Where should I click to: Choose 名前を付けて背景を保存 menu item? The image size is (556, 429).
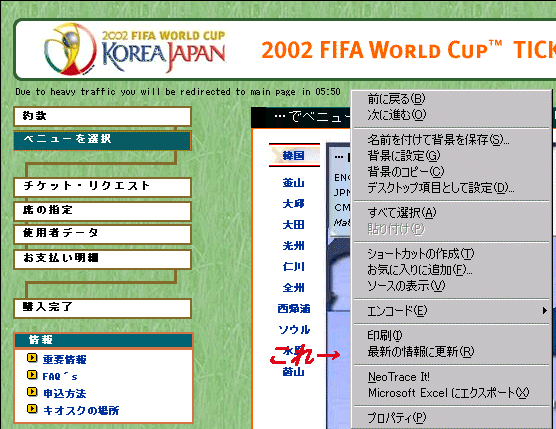point(438,140)
